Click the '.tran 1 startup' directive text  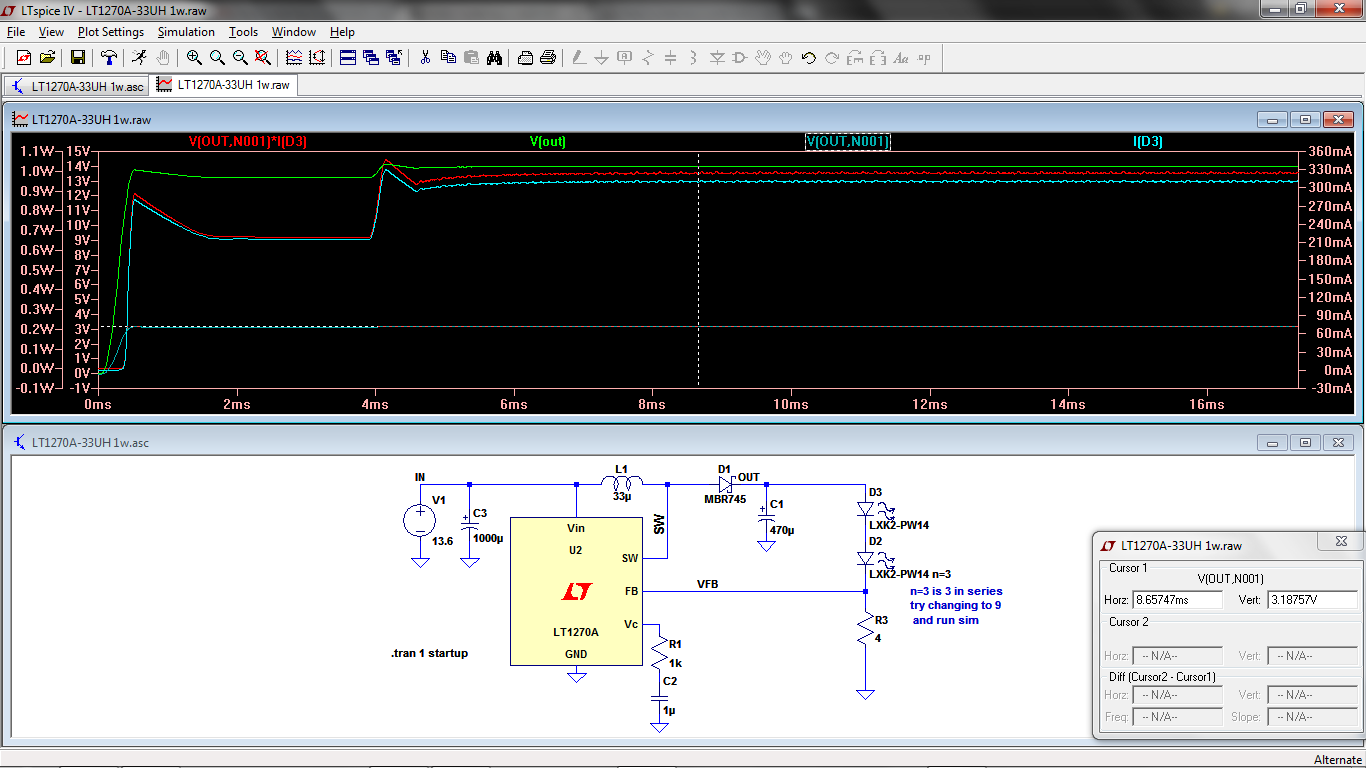429,653
